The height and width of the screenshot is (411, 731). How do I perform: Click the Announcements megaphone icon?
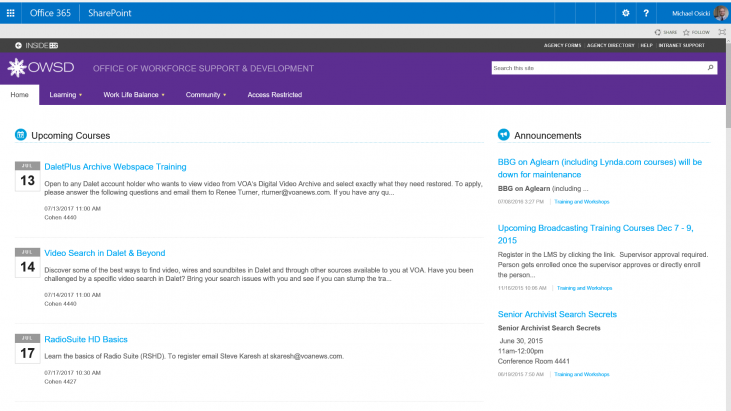point(503,135)
